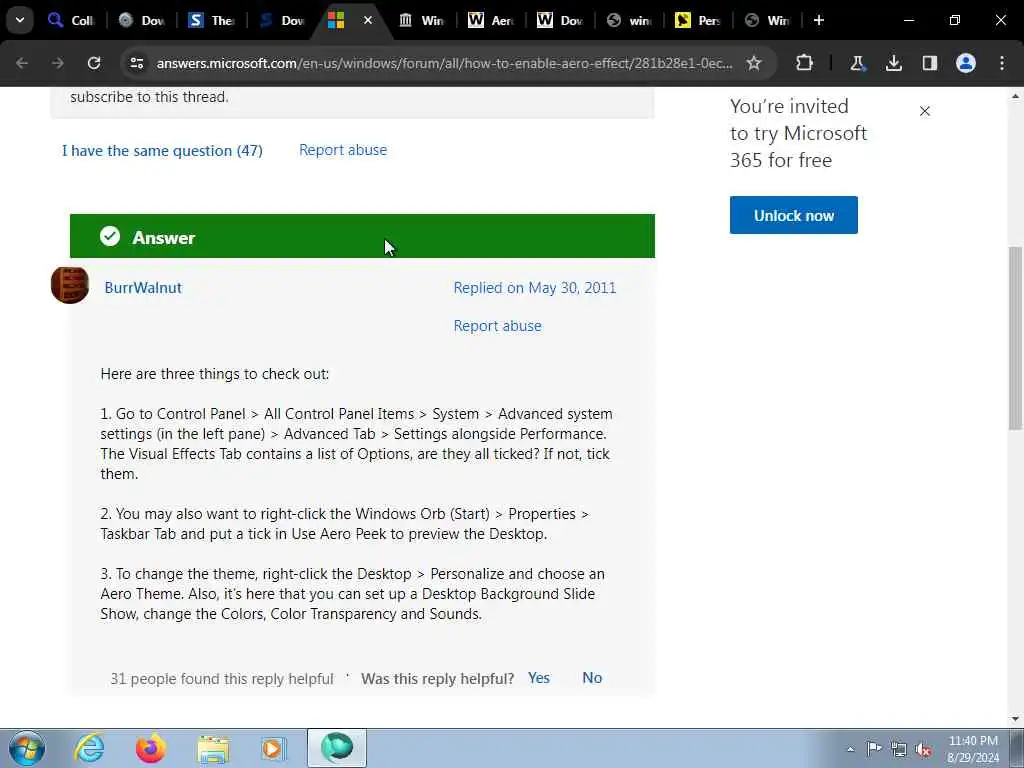Screen dimensions: 1024x768
Task: Dismiss the Microsoft 365 invitation
Action: 925,111
